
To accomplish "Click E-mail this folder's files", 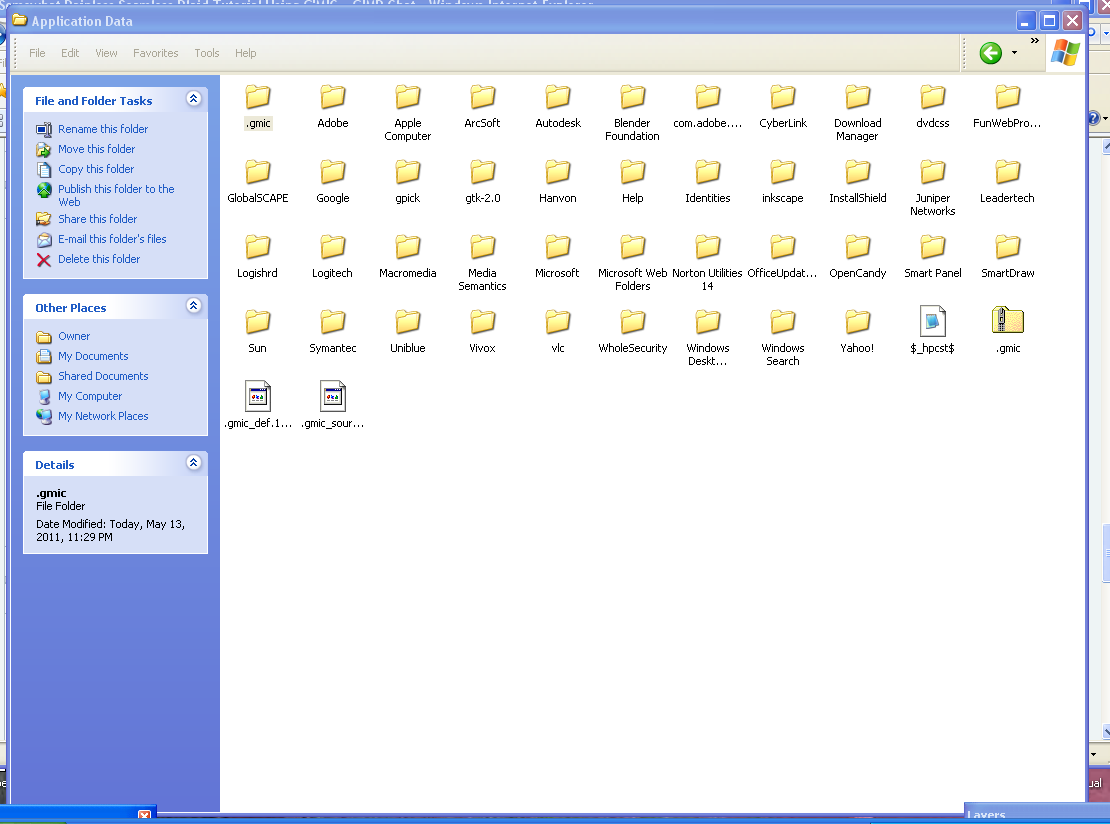I will [112, 239].
